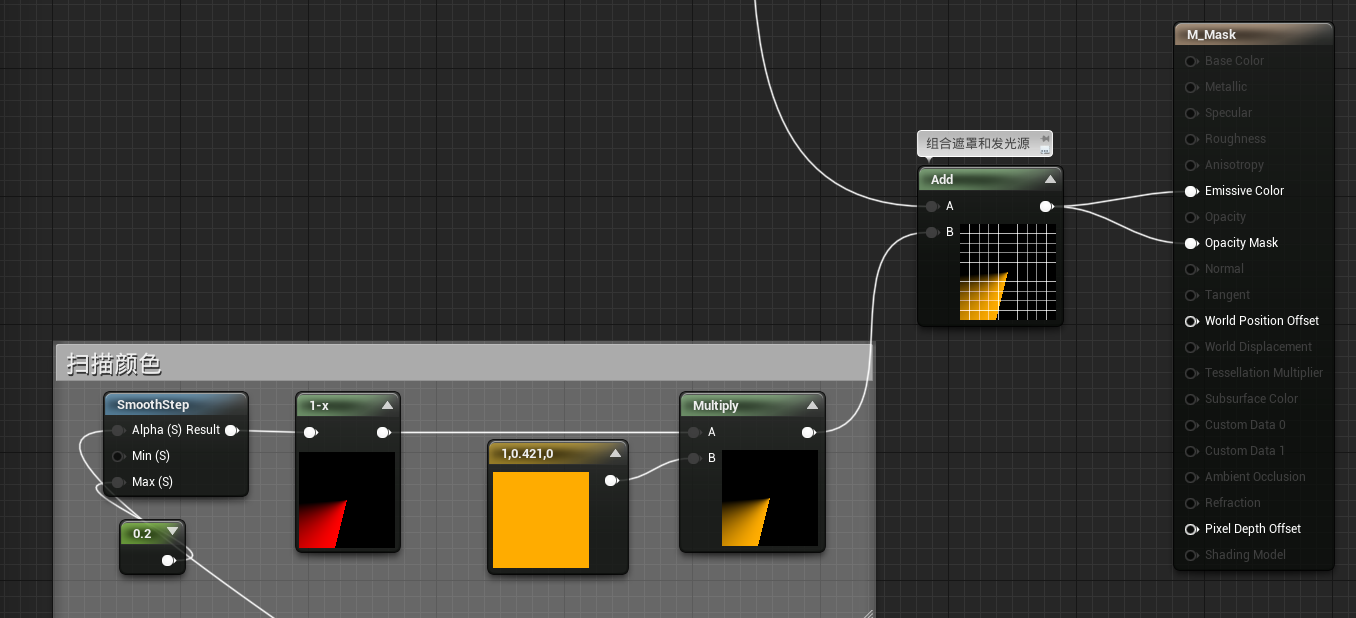Click the Emissive Color pin on M_Mask
Viewport: 1356px width, 618px height.
pos(1191,191)
